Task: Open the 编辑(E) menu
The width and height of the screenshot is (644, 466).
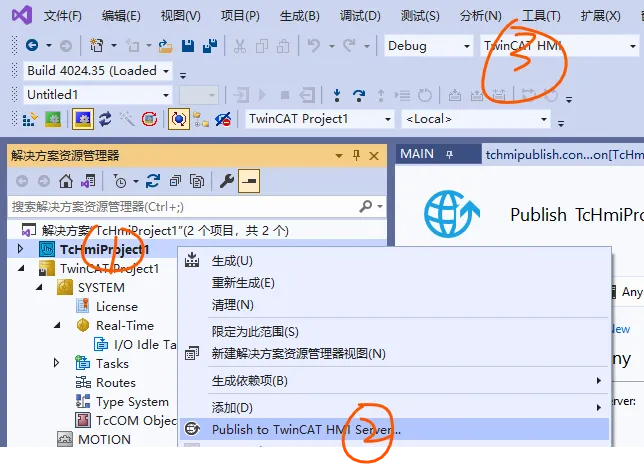Action: (x=121, y=16)
